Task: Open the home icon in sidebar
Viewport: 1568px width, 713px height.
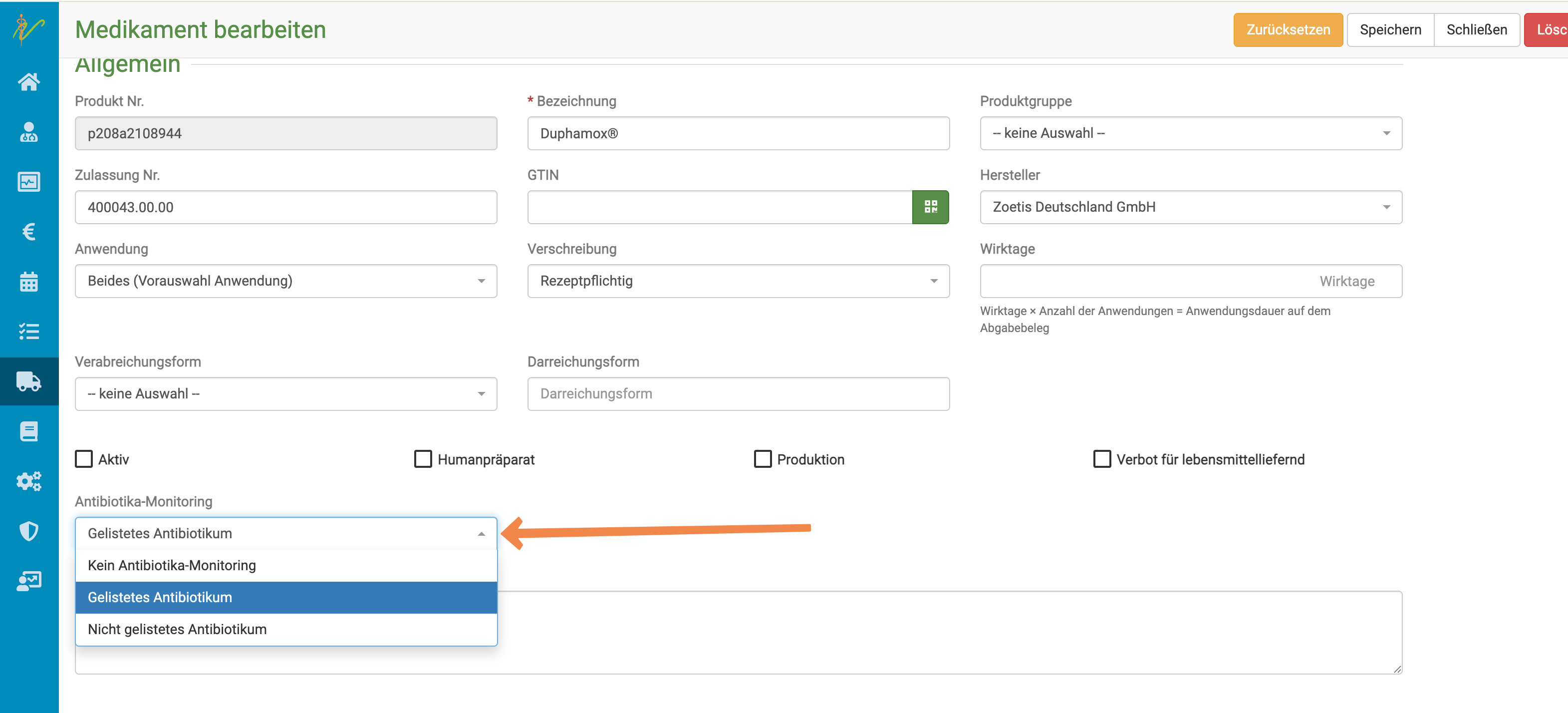Action: (x=28, y=81)
